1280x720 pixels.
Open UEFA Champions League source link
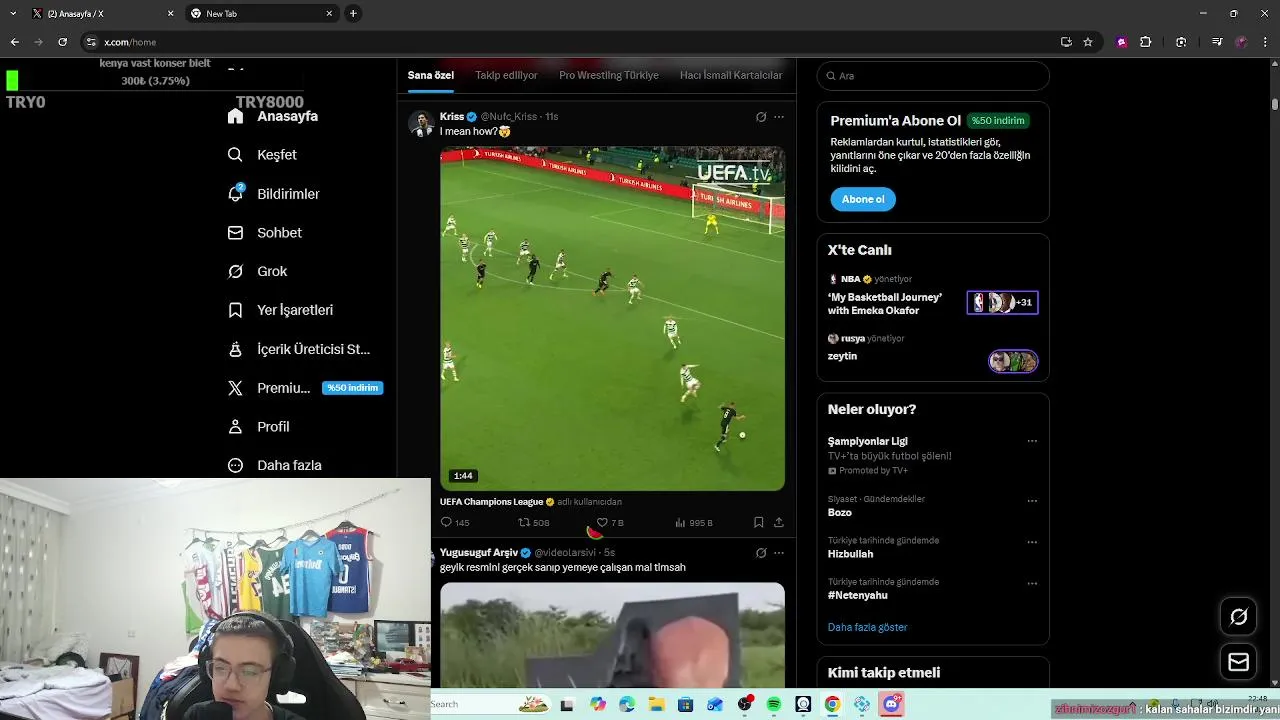point(491,502)
